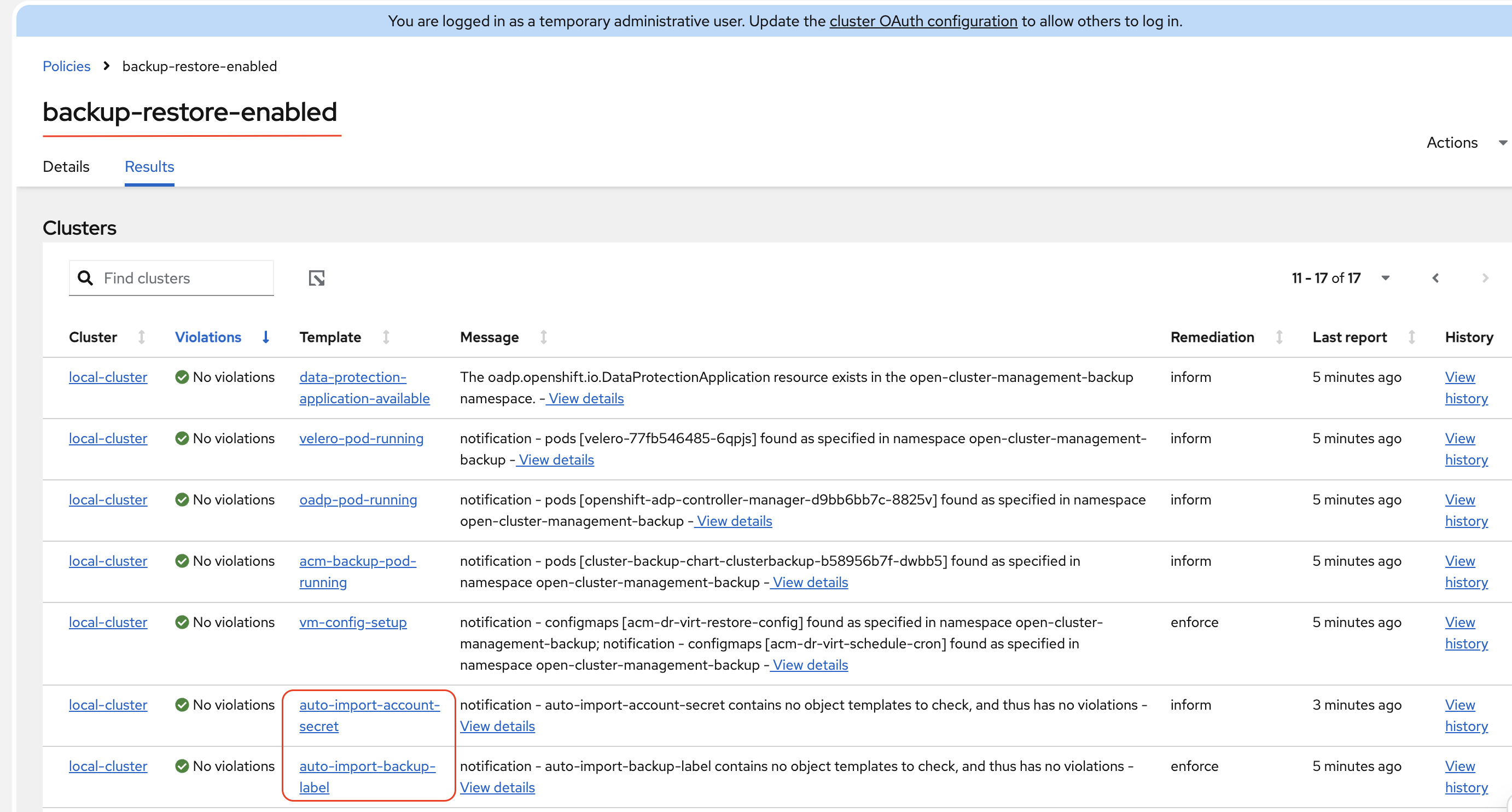Open the Policies breadcrumb link
This screenshot has width=1512, height=812.
[x=66, y=66]
